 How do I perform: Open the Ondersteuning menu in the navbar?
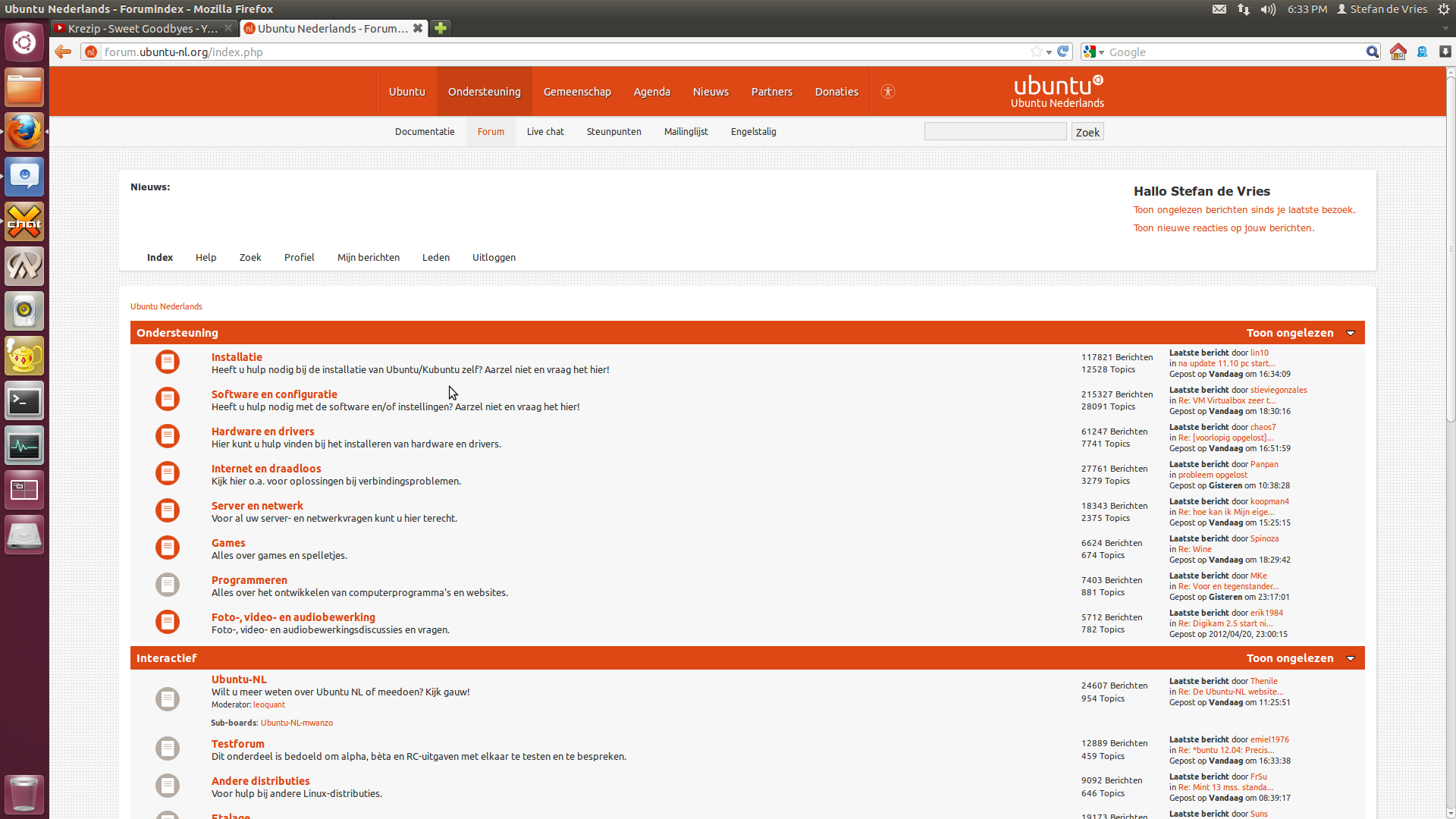pyautogui.click(x=484, y=92)
